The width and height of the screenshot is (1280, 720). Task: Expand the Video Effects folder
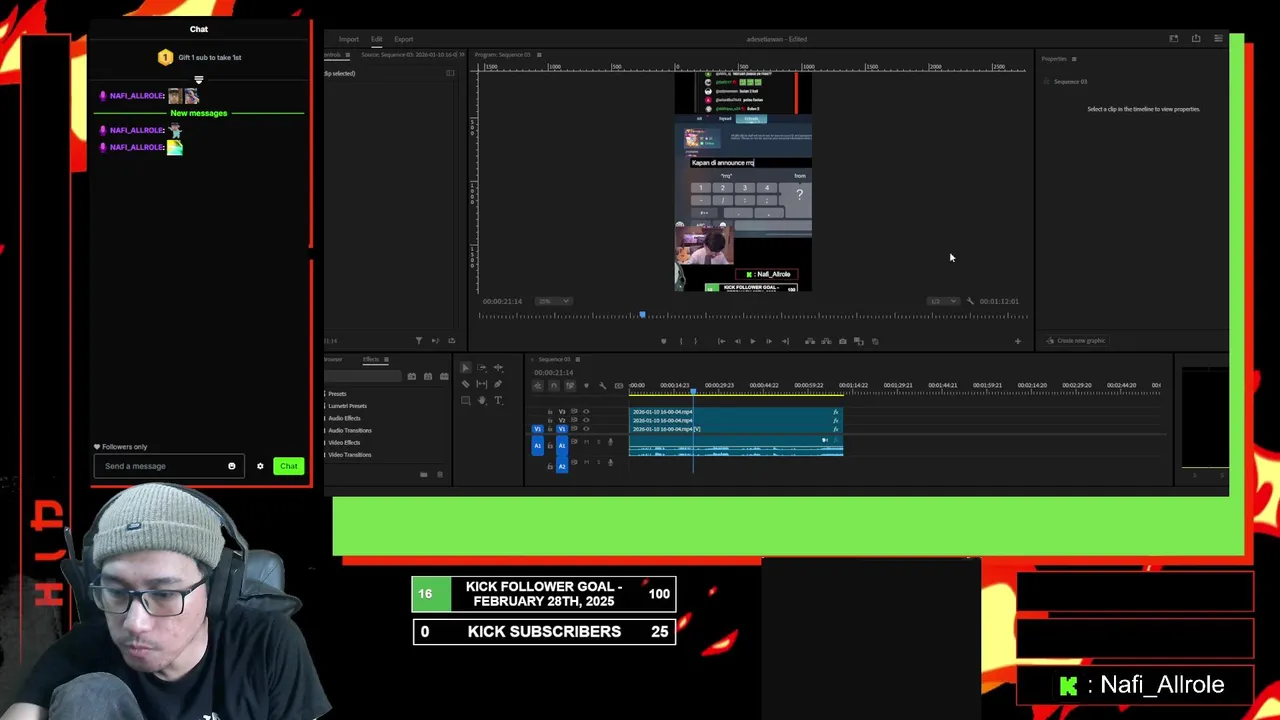[x=344, y=442]
